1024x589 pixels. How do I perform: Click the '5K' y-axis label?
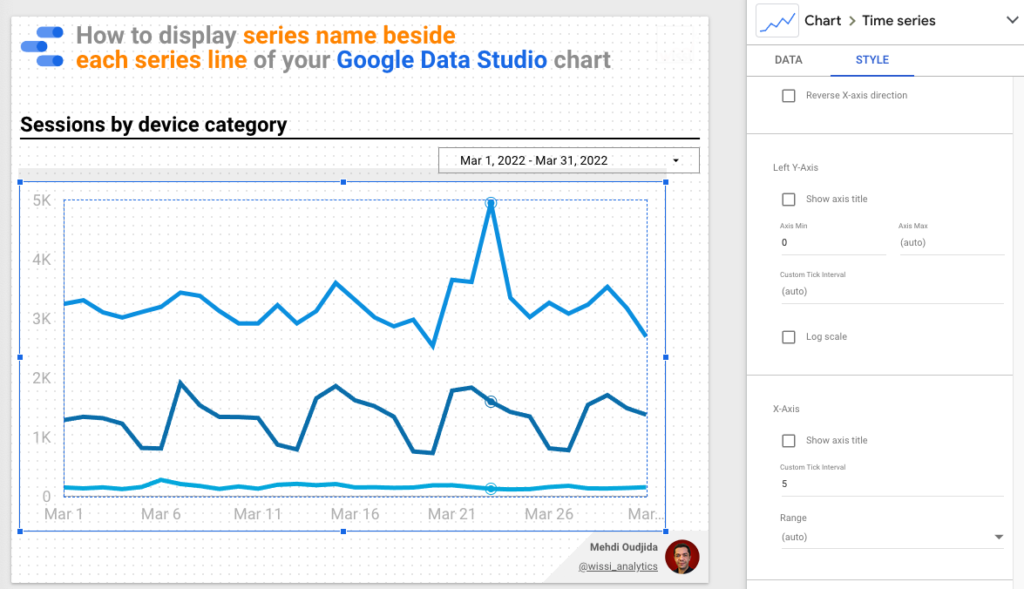tap(42, 200)
